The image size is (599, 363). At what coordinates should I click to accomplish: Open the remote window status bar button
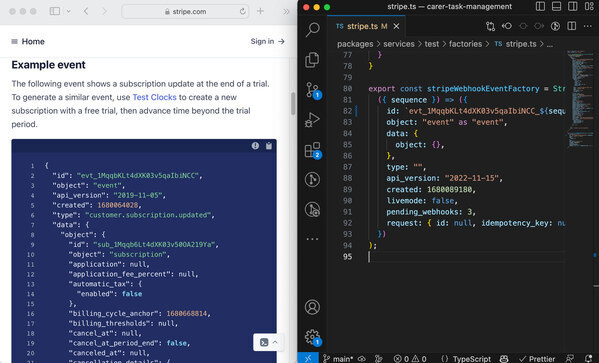[x=308, y=358]
